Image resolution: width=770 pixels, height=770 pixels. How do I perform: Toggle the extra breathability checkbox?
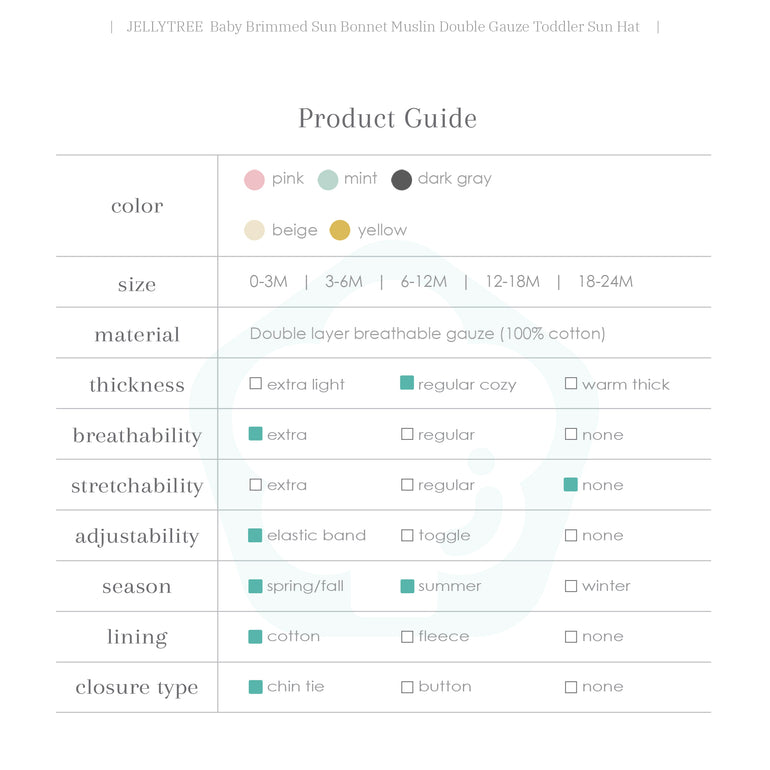[256, 434]
